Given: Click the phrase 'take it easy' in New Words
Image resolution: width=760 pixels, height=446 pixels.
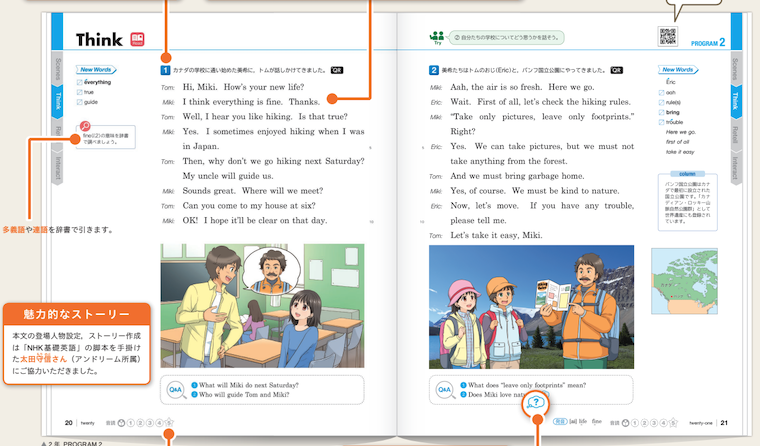Looking at the screenshot, I should (680, 152).
